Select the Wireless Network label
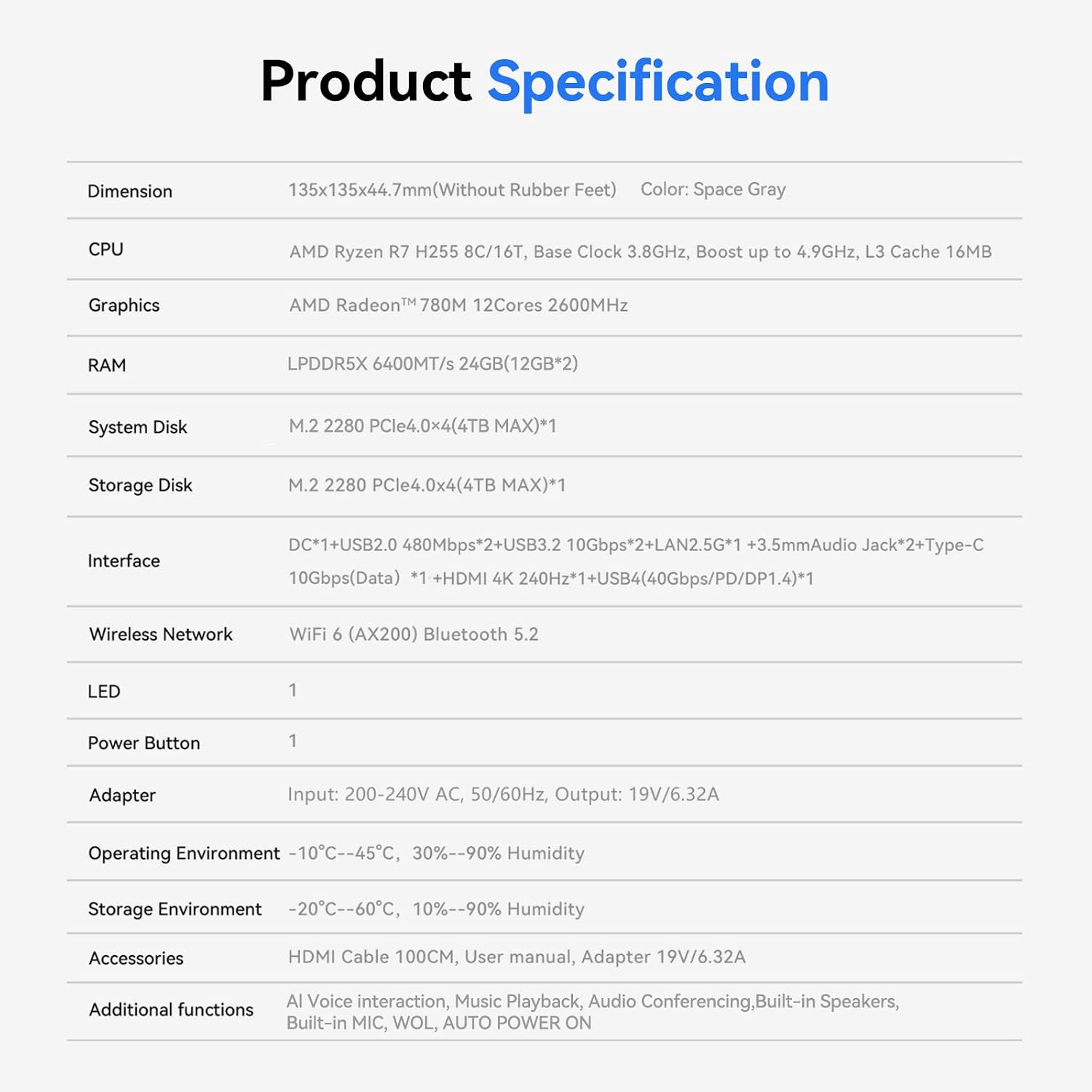1092x1092 pixels. (161, 635)
